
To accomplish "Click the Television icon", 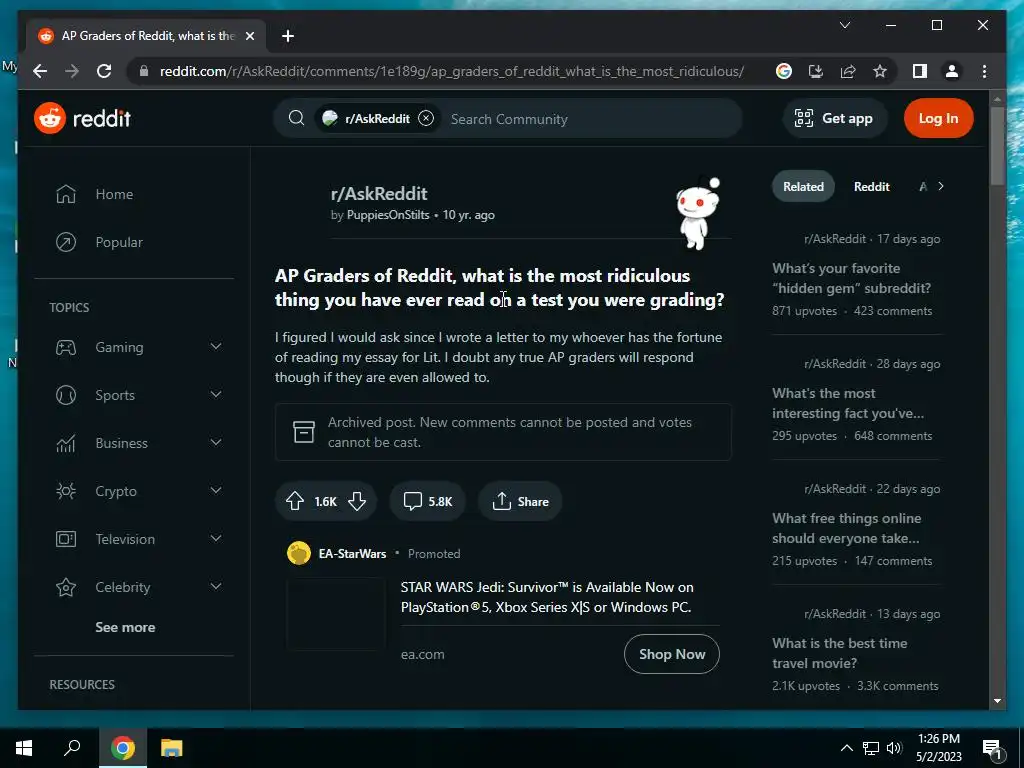I will click(x=66, y=539).
